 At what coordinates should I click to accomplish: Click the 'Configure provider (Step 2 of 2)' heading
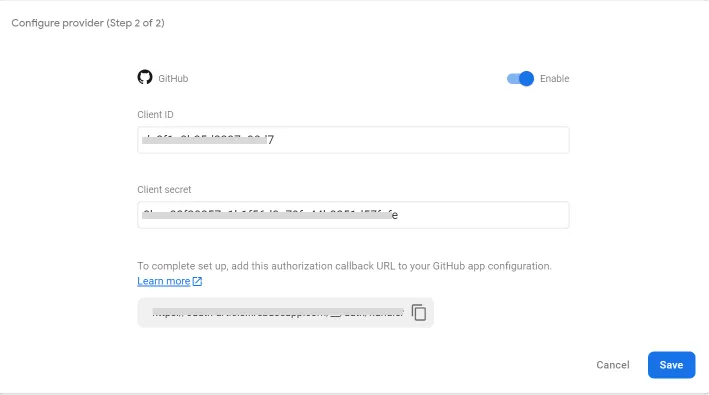[88, 23]
